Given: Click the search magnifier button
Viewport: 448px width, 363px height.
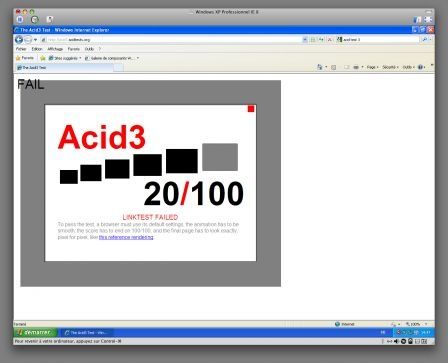Looking at the screenshot, I should coord(424,40).
